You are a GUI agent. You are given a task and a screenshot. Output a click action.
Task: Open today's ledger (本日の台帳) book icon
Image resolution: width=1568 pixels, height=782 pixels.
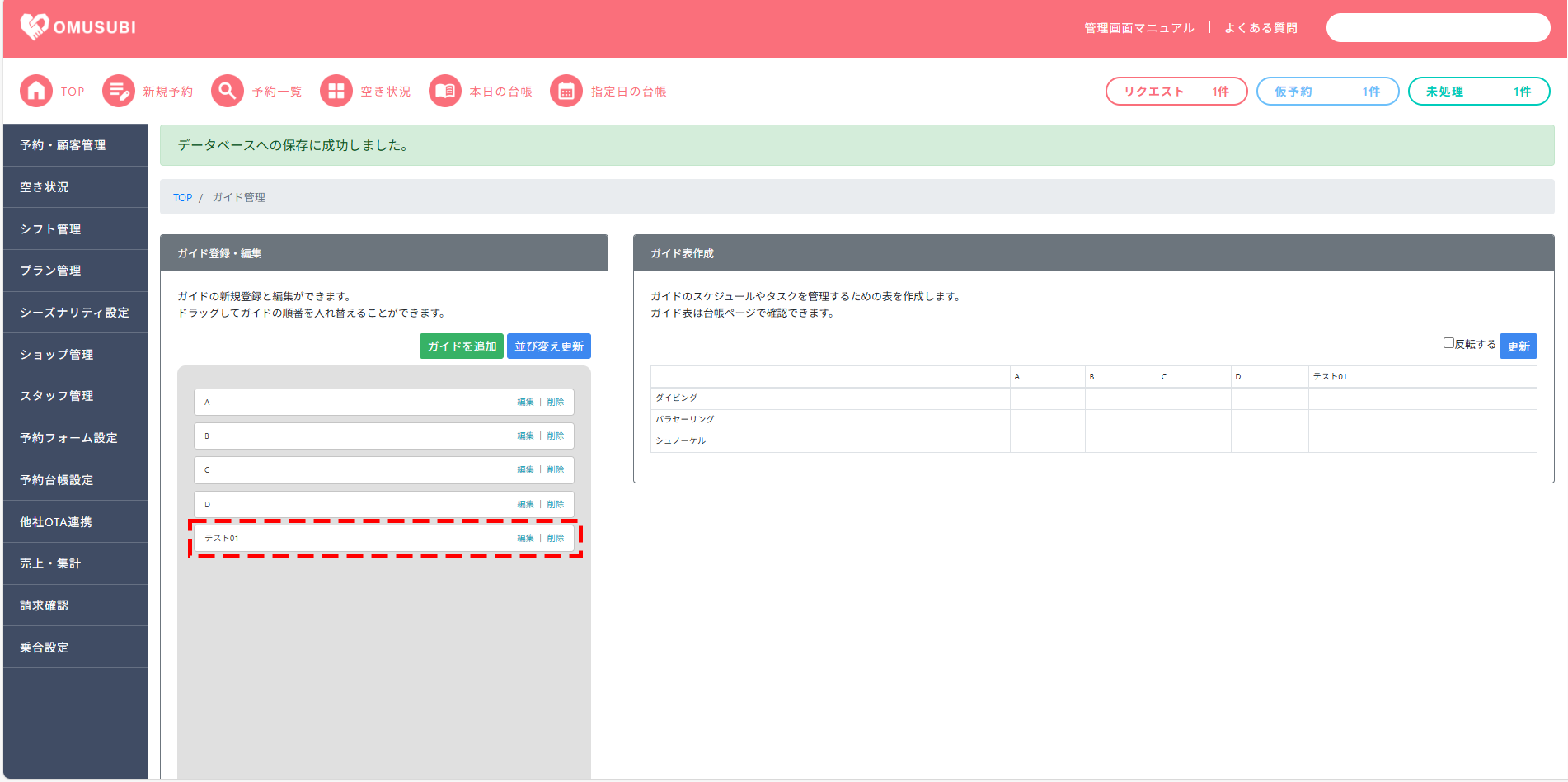445,91
